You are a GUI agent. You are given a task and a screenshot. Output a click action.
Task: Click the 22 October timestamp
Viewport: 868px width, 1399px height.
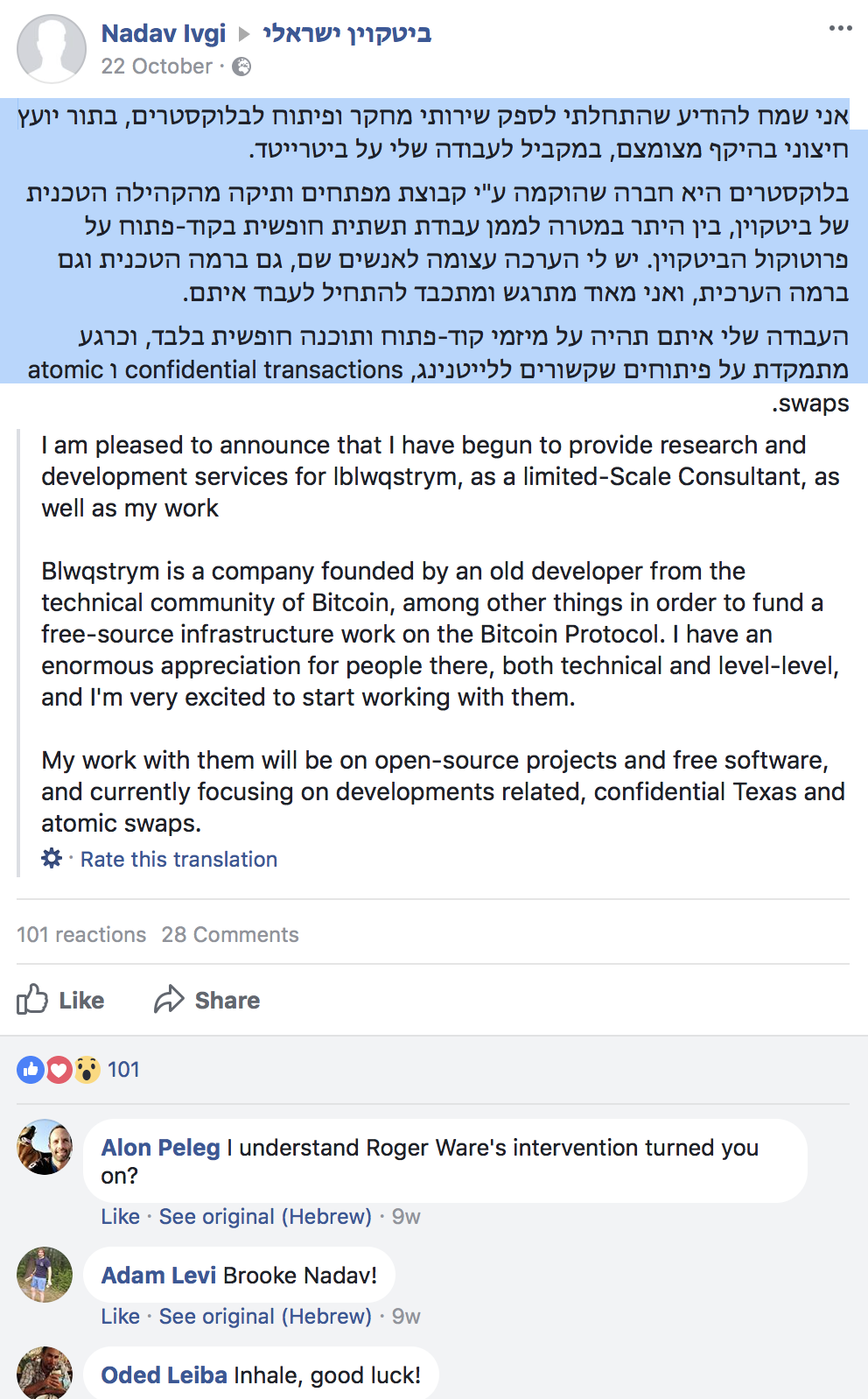pos(157,67)
